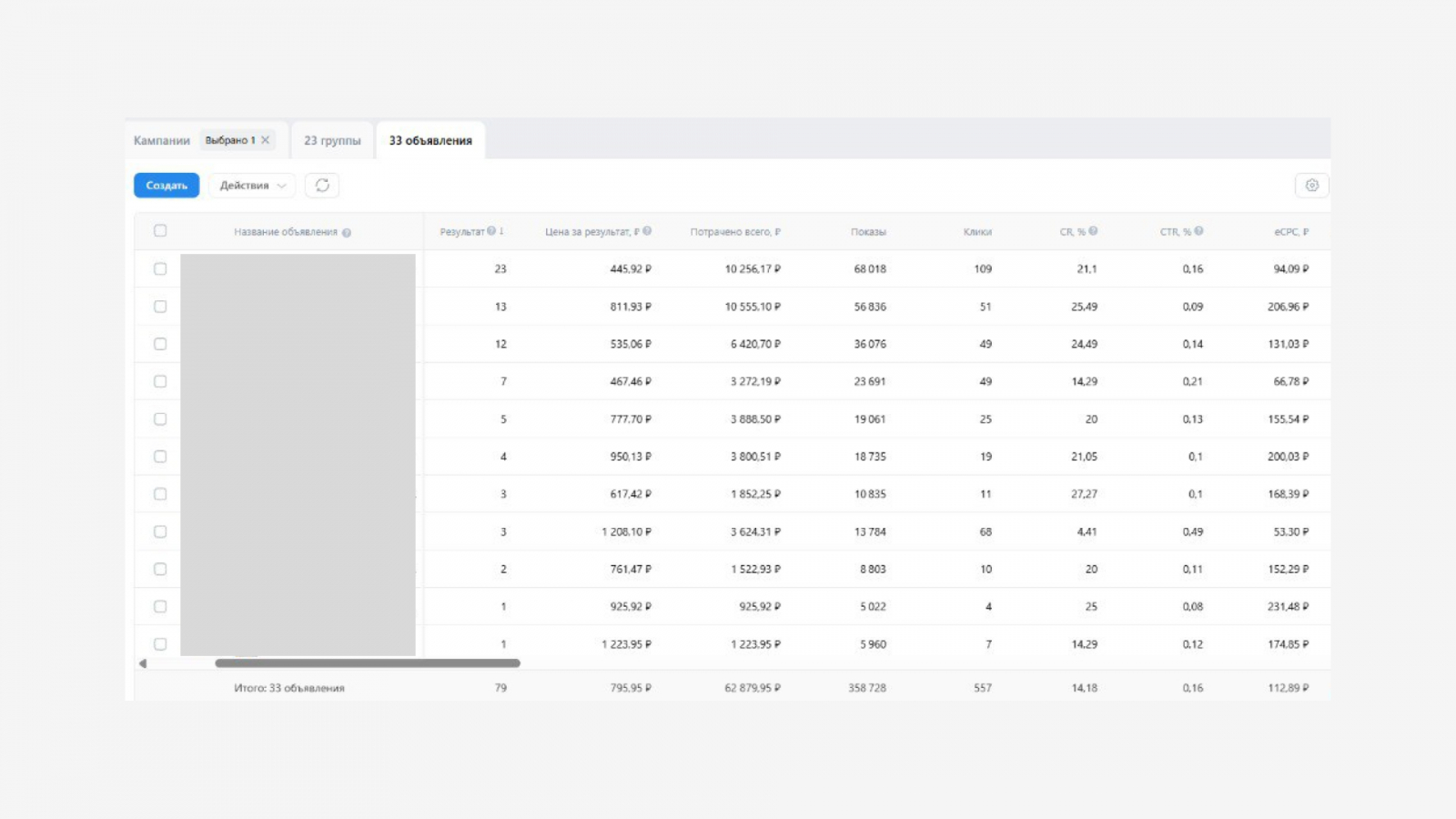Check the row with price 445,92 ₽

(x=160, y=269)
